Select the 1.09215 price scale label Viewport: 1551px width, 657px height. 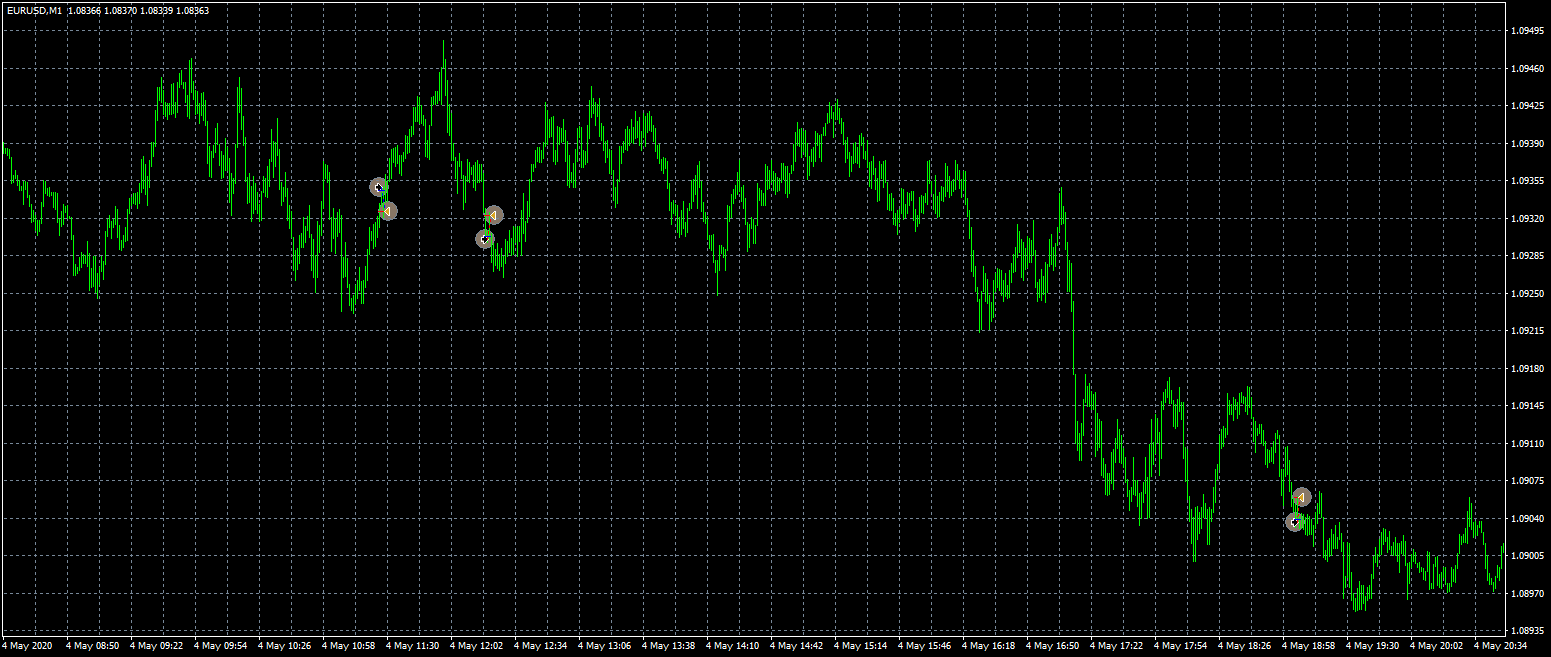[1530, 331]
